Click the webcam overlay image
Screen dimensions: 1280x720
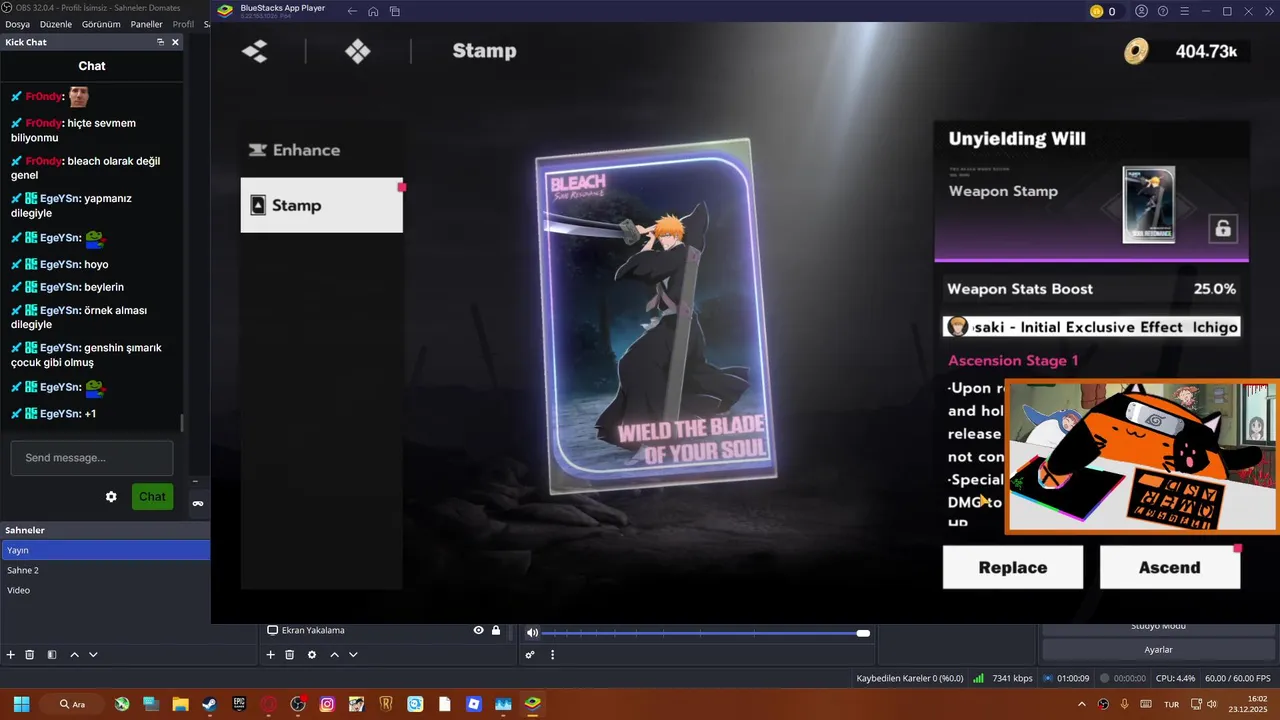pyautogui.click(x=1142, y=456)
